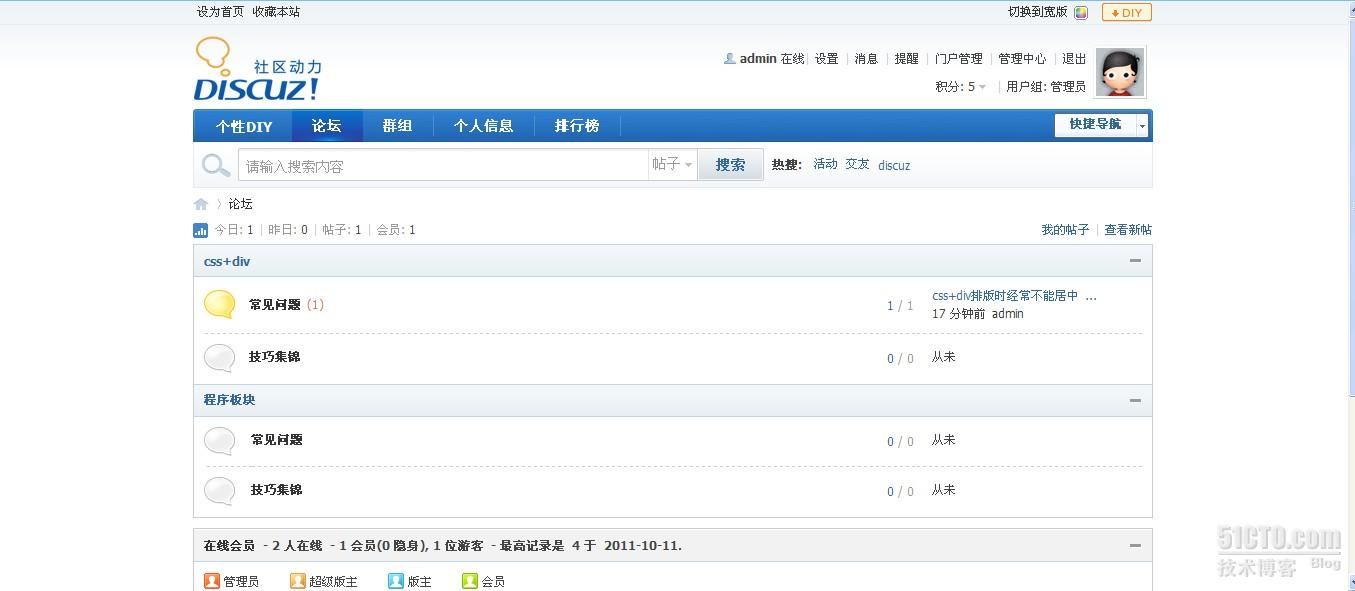Open 查看新帖 link

1128,230
